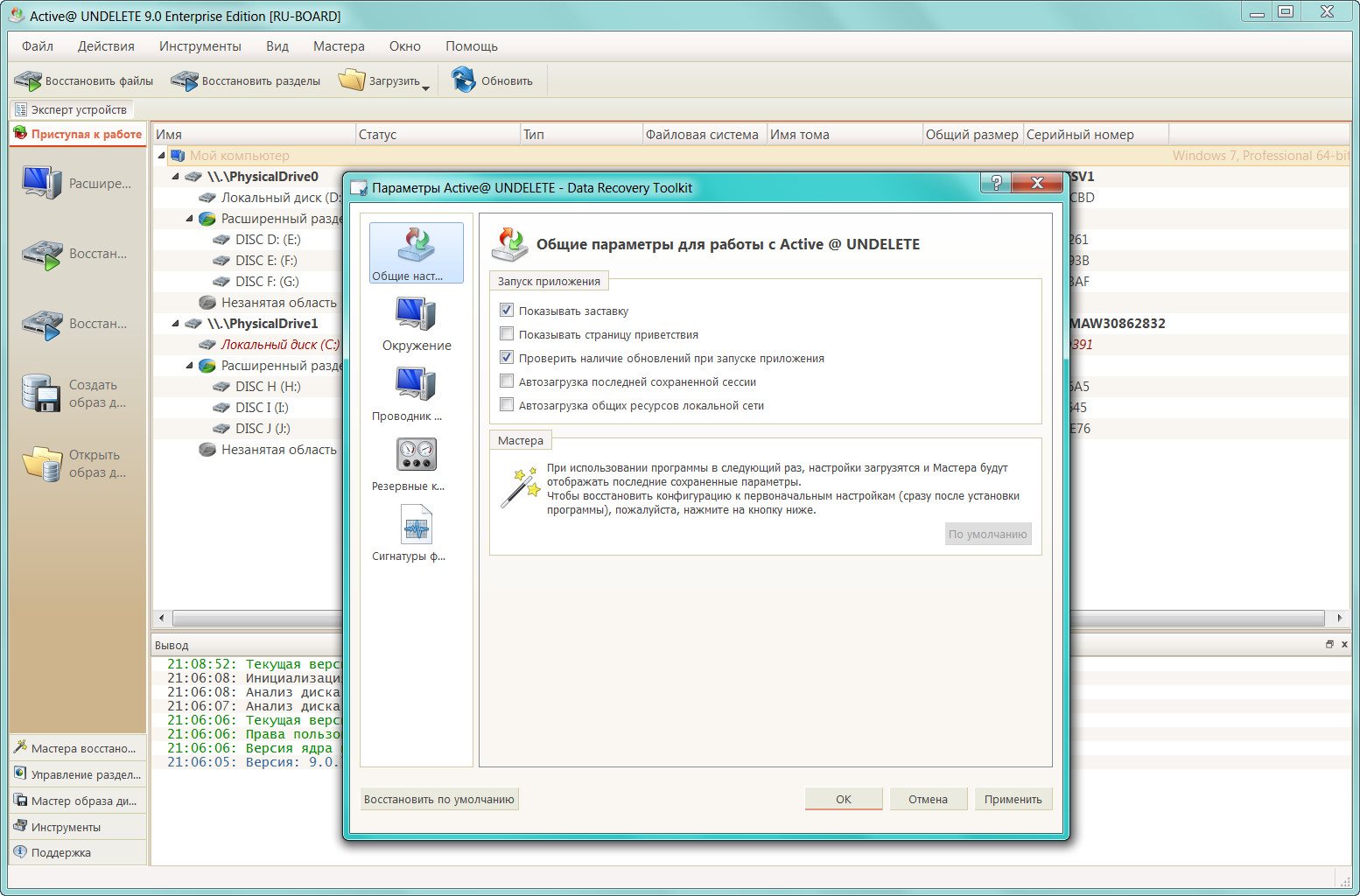
Task: Click the float icon of Вывод panel
Action: 1329,644
